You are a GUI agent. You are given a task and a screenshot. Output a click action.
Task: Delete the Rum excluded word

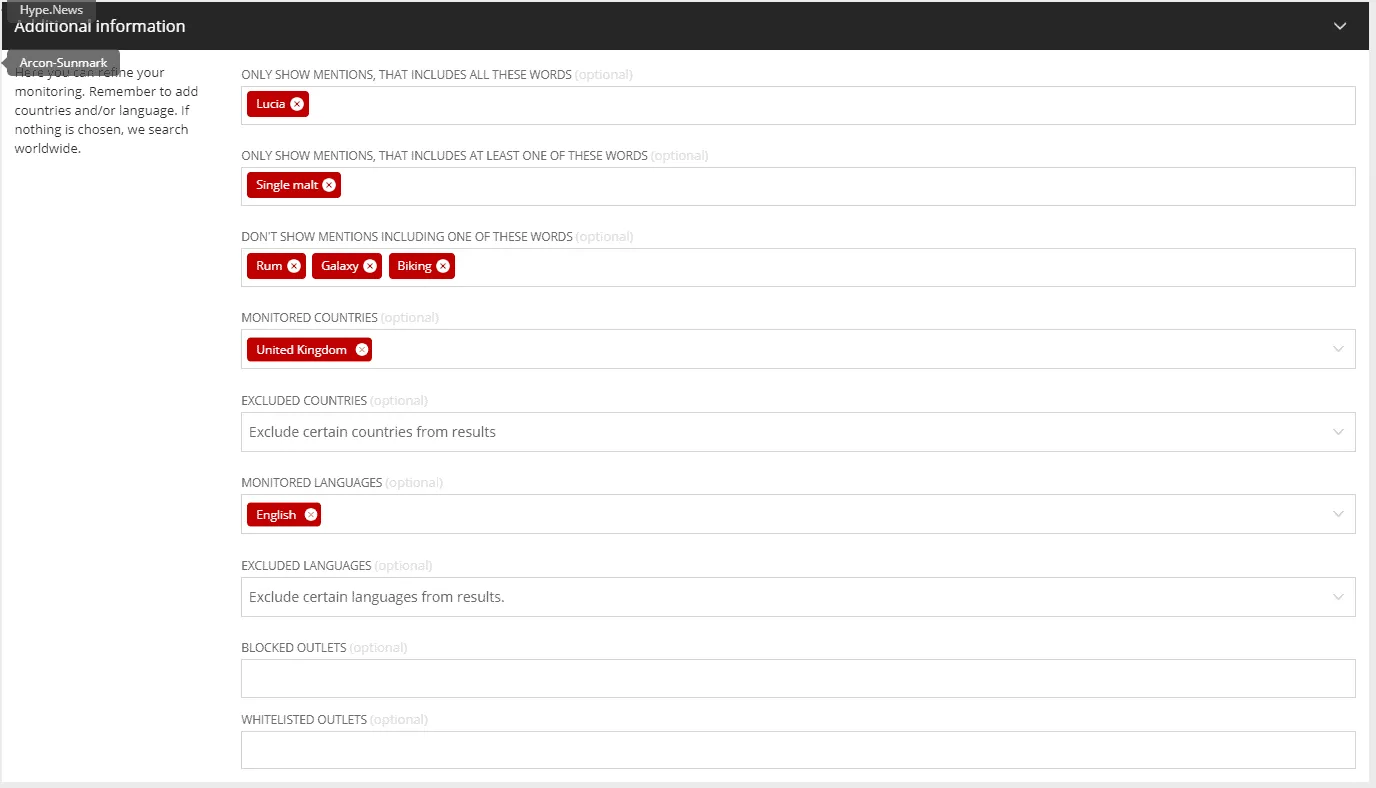(294, 266)
